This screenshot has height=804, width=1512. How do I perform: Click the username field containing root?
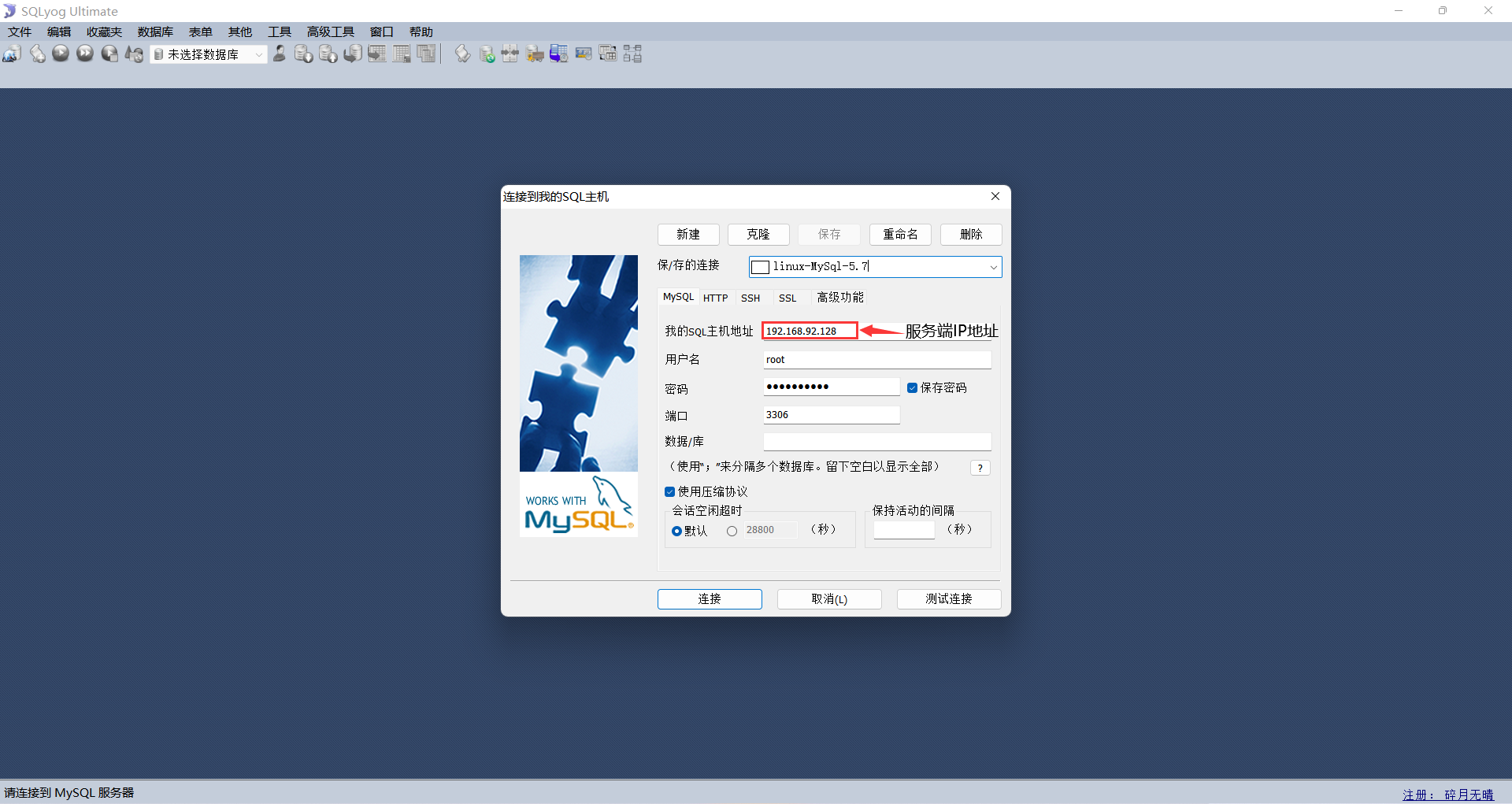877,360
